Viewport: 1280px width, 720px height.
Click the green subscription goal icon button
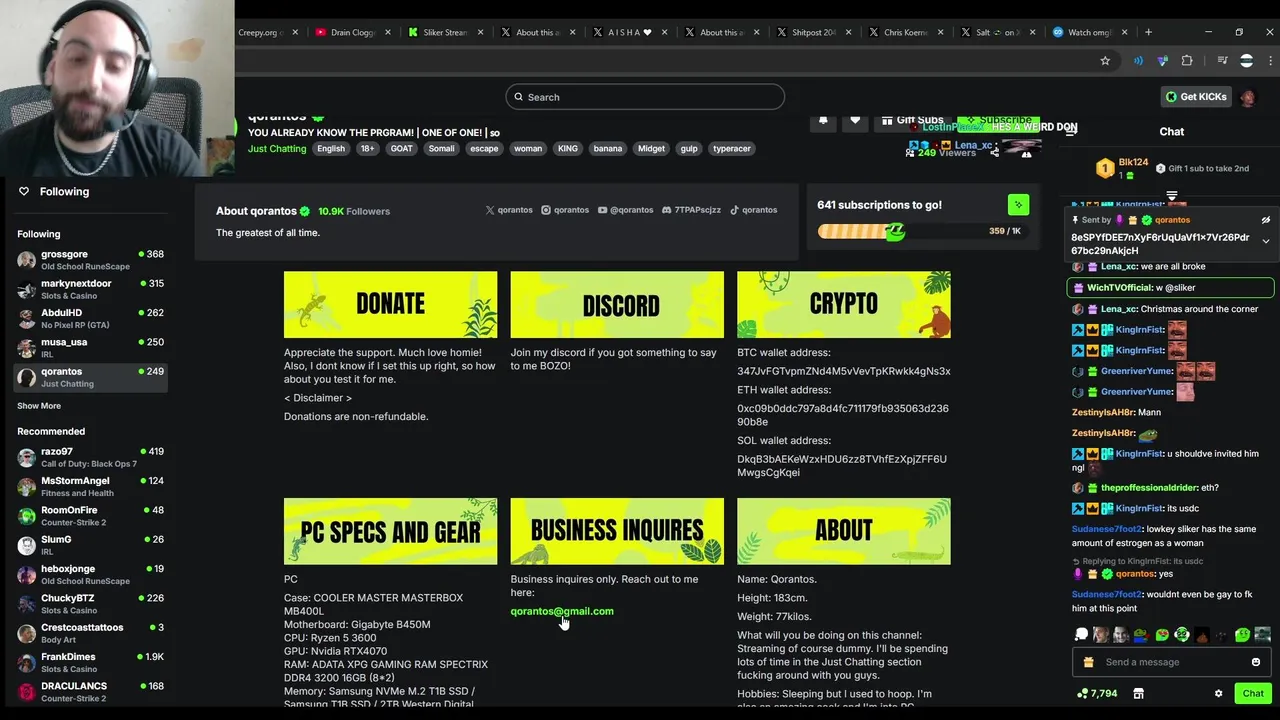click(1018, 205)
